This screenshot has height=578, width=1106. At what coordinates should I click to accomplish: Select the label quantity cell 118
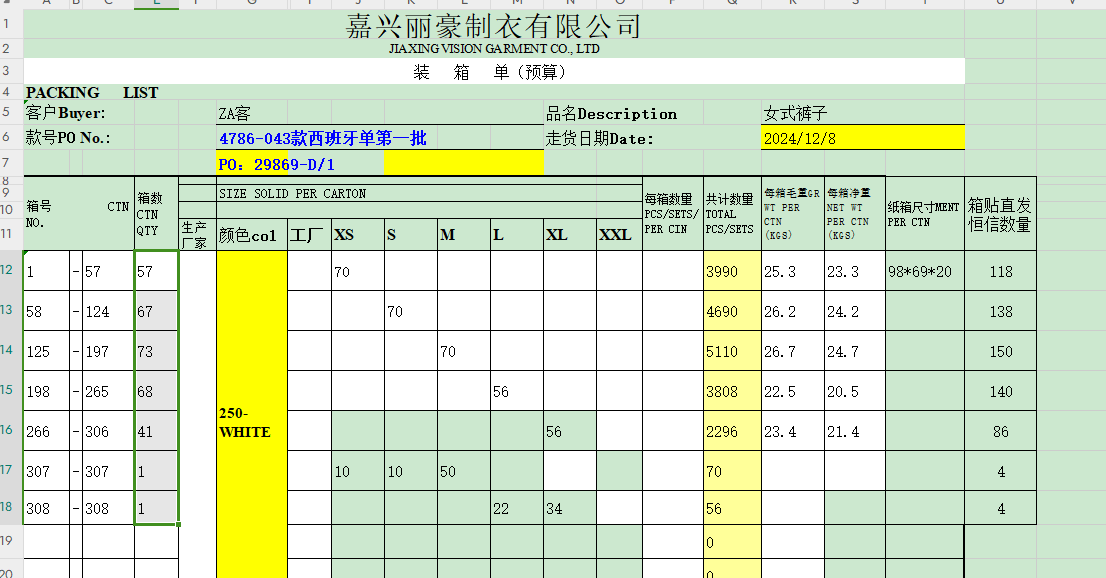(x=1000, y=272)
